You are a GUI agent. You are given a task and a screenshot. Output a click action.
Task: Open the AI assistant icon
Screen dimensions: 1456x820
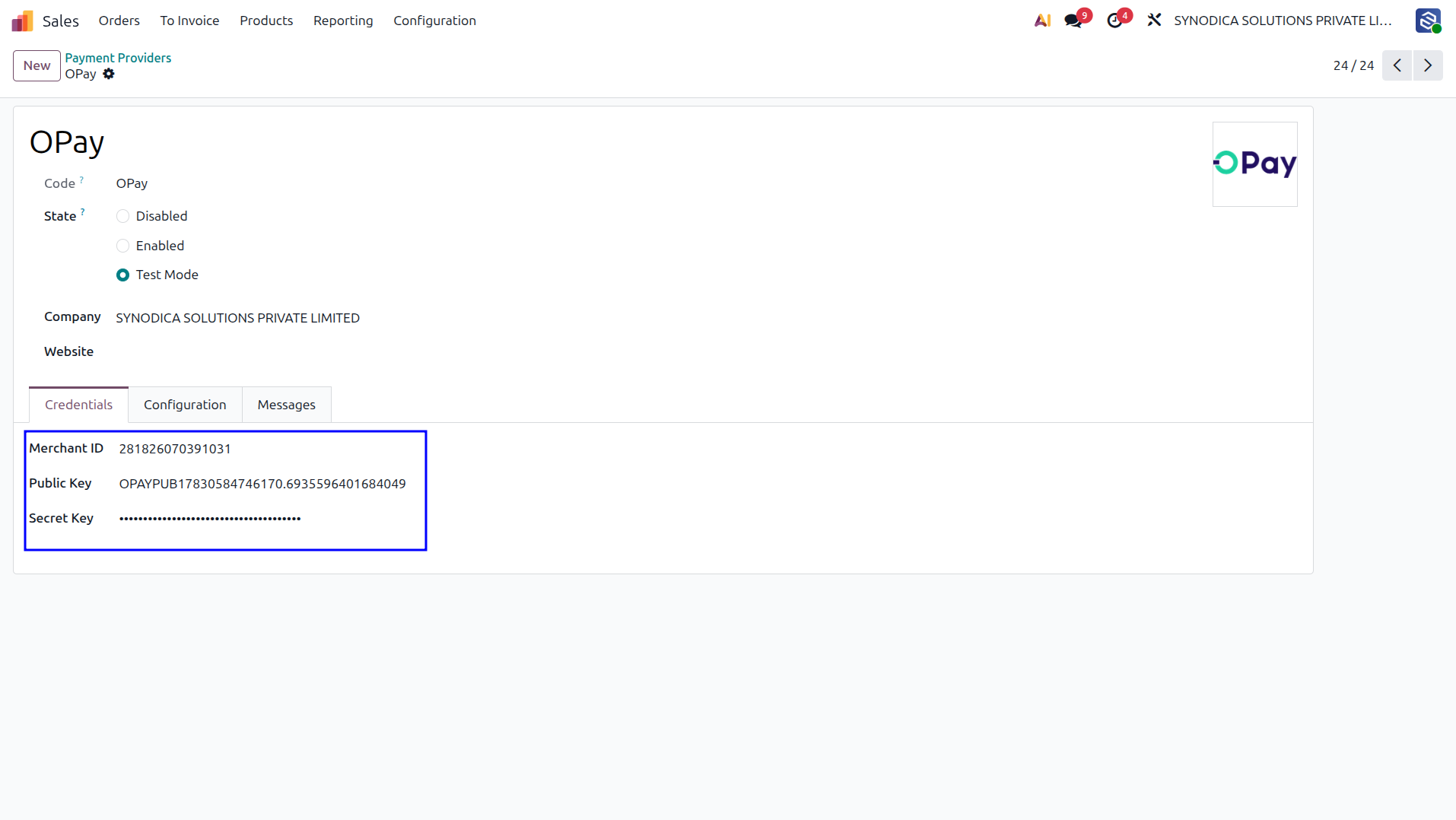click(1042, 21)
